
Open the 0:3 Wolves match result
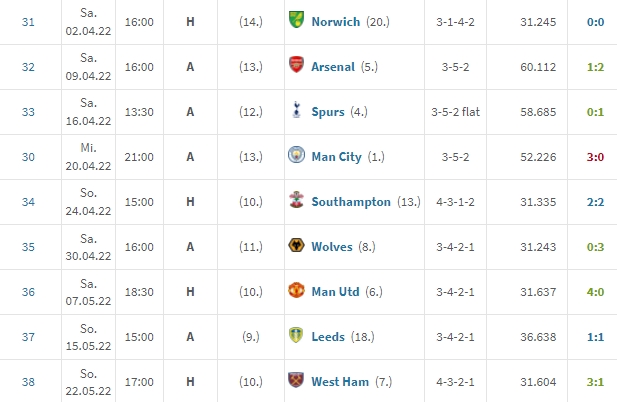595,247
